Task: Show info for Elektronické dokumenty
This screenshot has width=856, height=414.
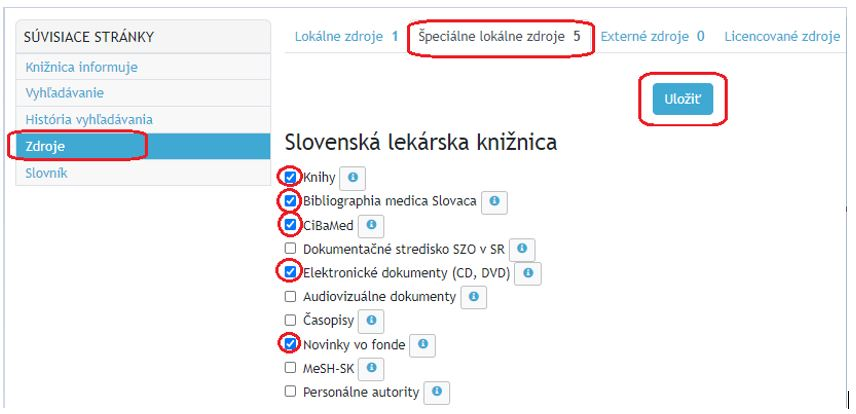Action: [528, 273]
